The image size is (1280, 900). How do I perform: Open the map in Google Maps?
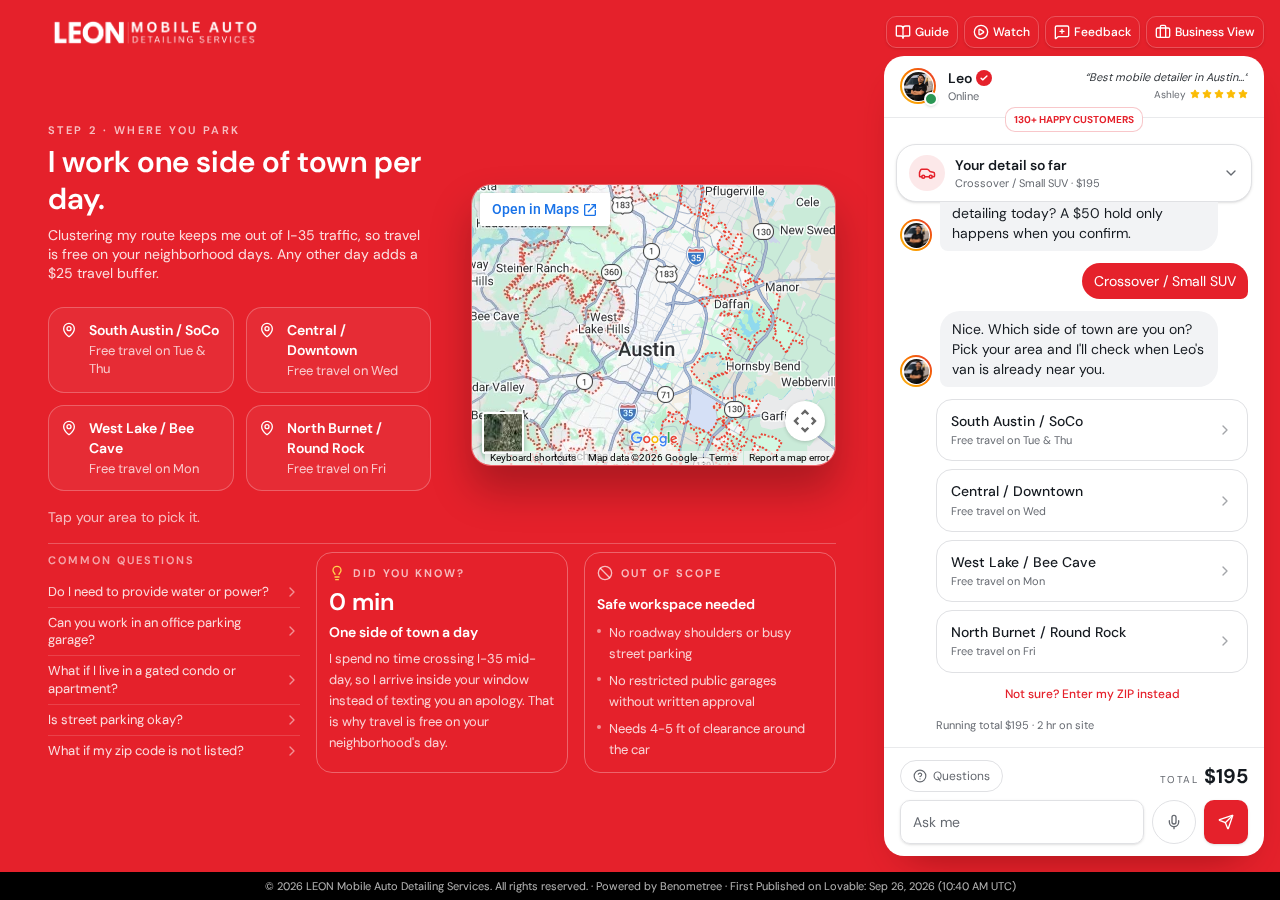click(x=544, y=209)
